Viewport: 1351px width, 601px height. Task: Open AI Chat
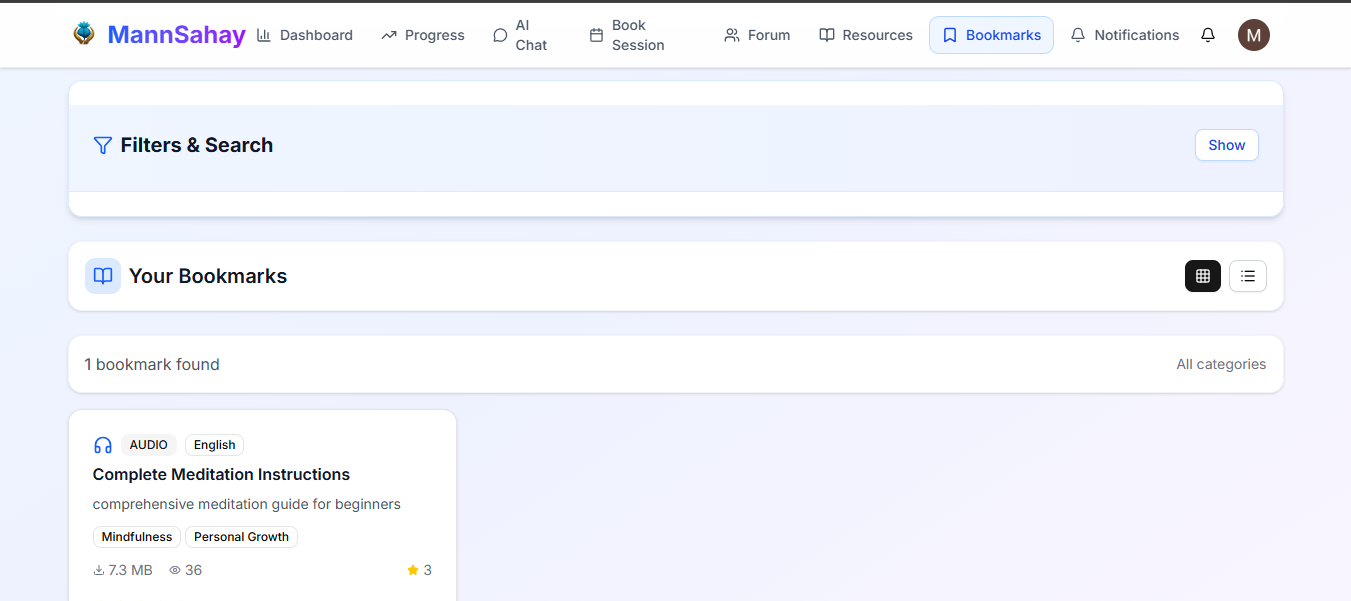[x=521, y=35]
